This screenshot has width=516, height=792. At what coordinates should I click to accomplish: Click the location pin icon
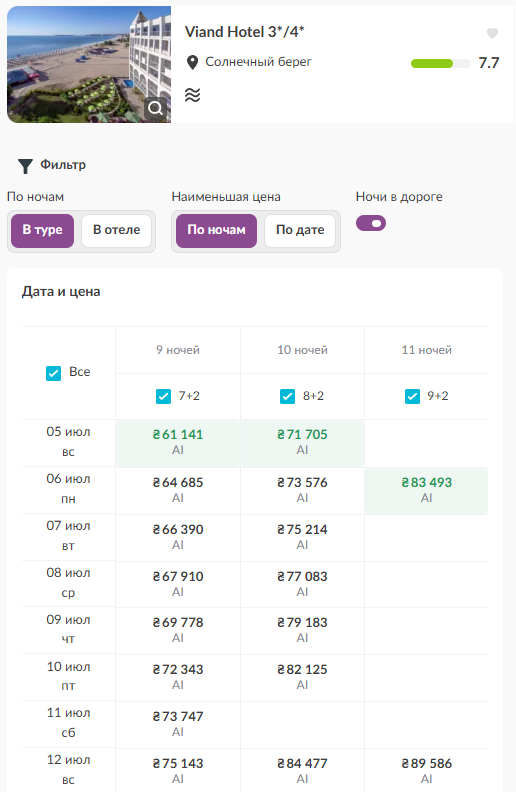click(x=192, y=63)
